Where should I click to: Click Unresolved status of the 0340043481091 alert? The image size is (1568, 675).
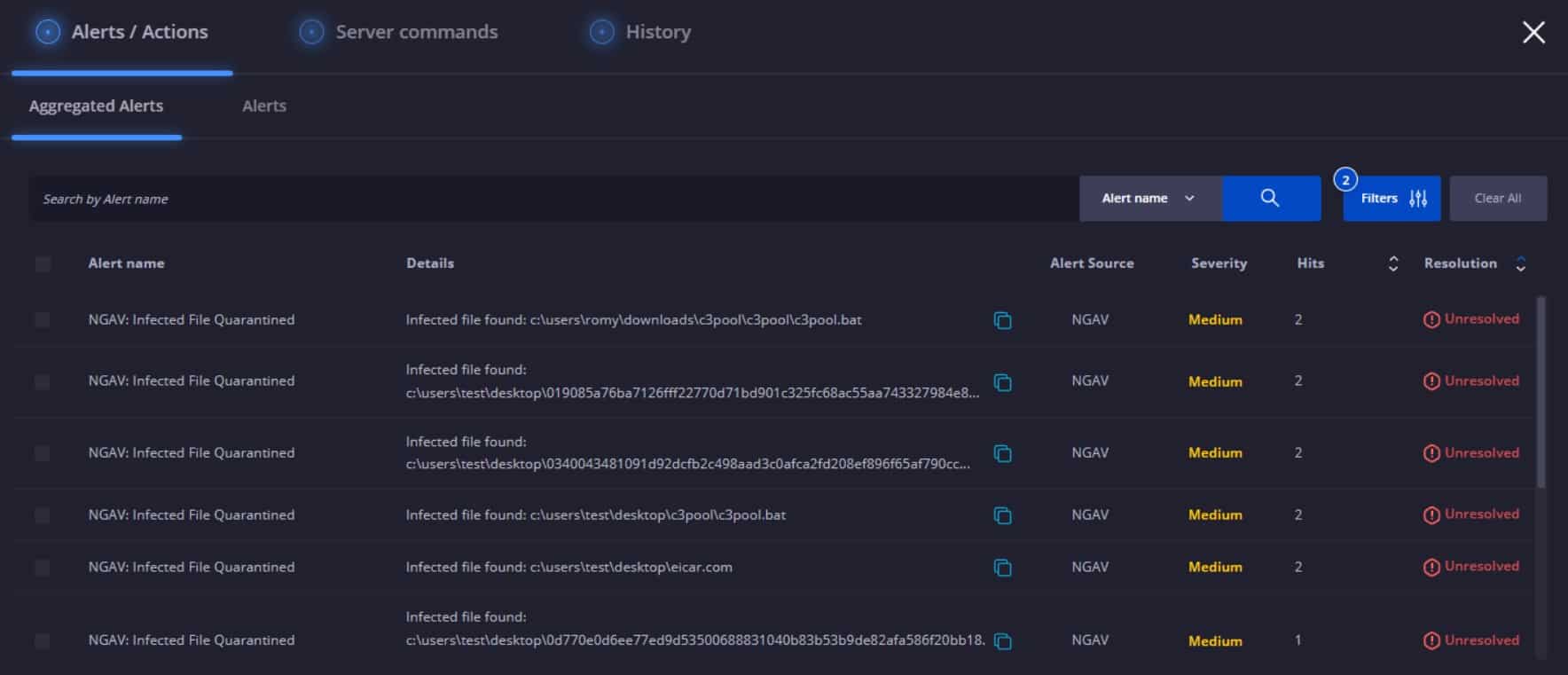click(x=1471, y=453)
